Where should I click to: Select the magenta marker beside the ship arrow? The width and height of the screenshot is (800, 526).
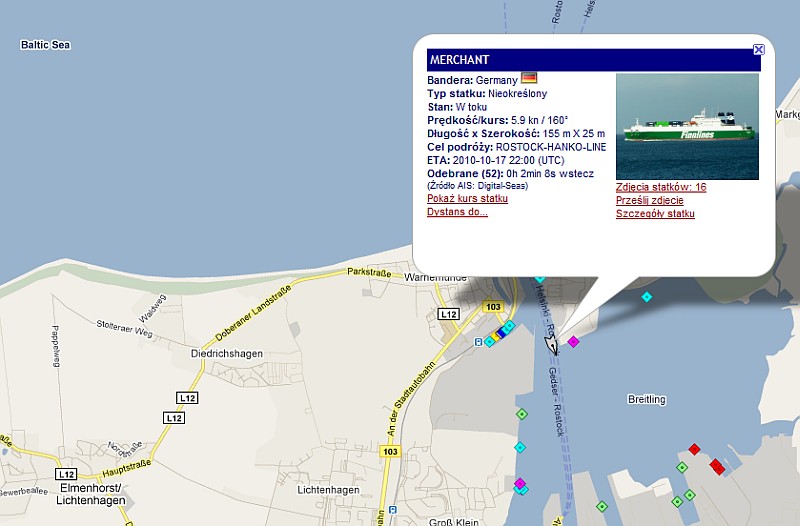coord(574,342)
